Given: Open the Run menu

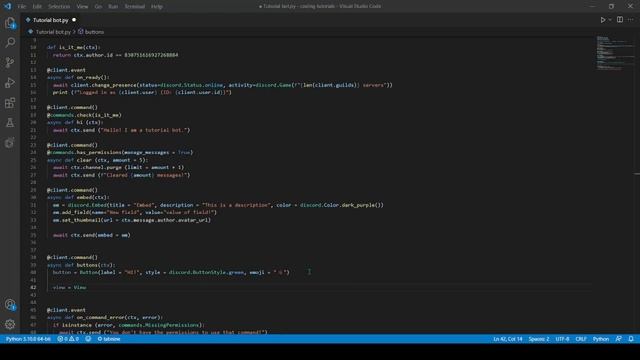Looking at the screenshot, I should click(113, 7).
